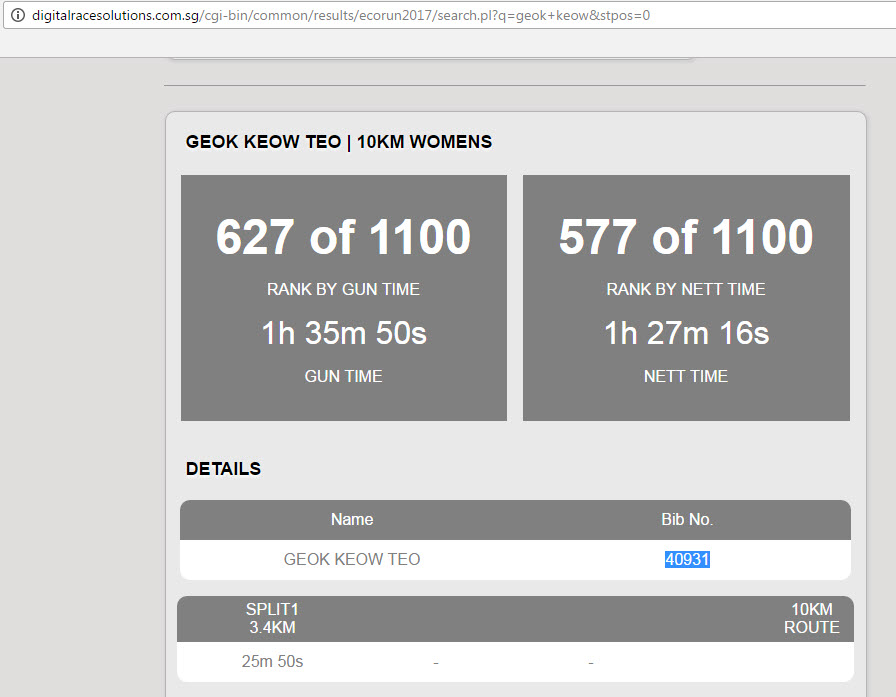Viewport: 896px width, 697px height.
Task: Click the site information icon in address bar
Action: tap(17, 16)
